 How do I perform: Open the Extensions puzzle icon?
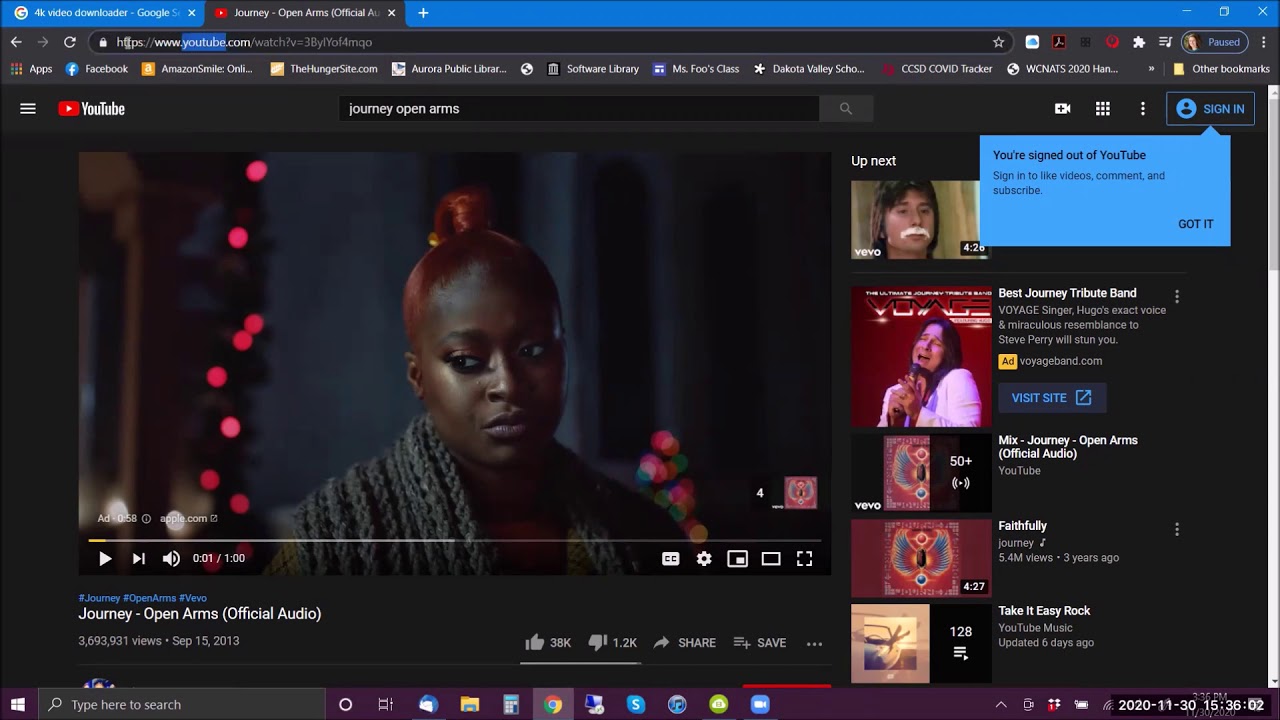tap(1139, 42)
